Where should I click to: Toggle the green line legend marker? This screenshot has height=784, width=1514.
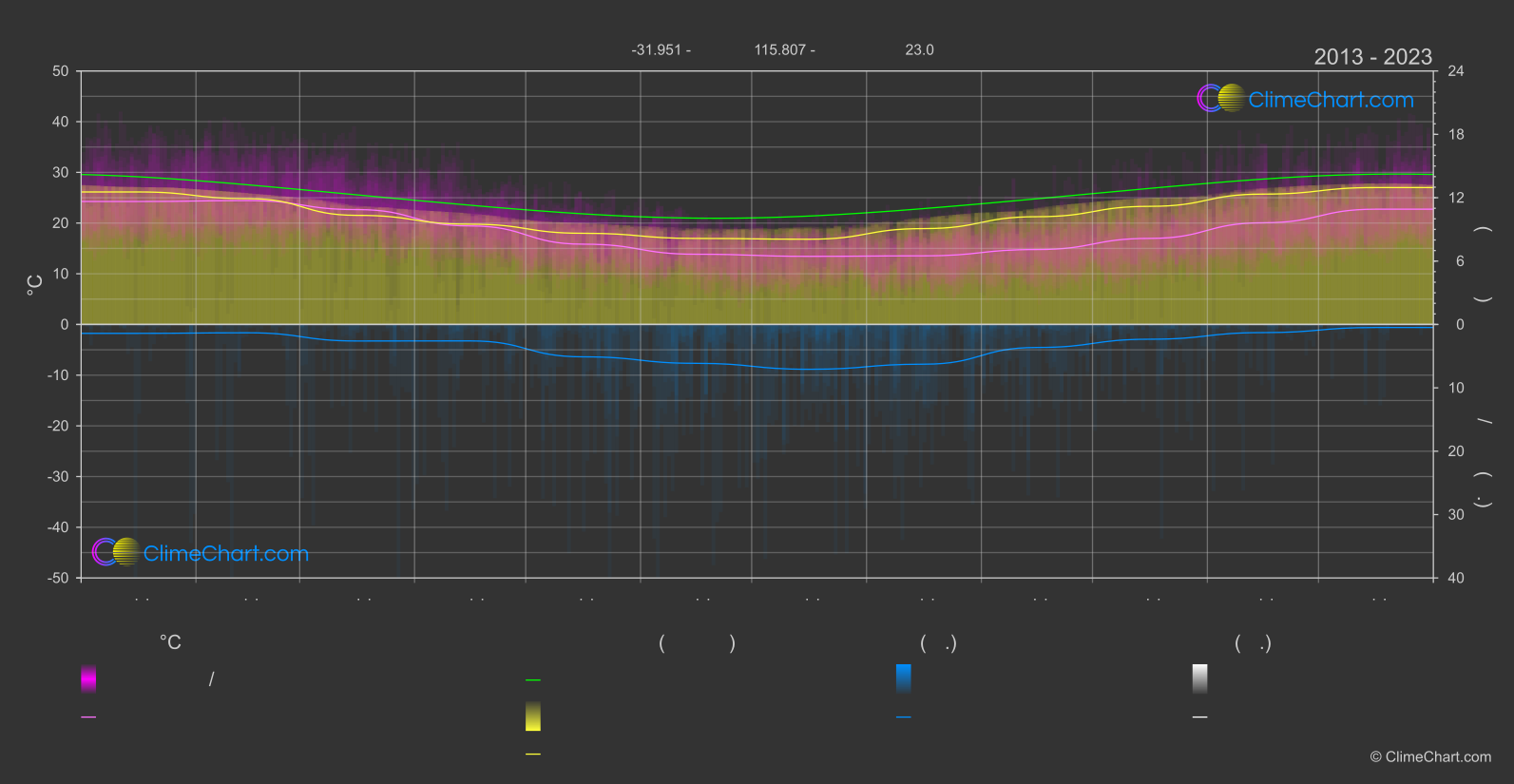point(533,679)
